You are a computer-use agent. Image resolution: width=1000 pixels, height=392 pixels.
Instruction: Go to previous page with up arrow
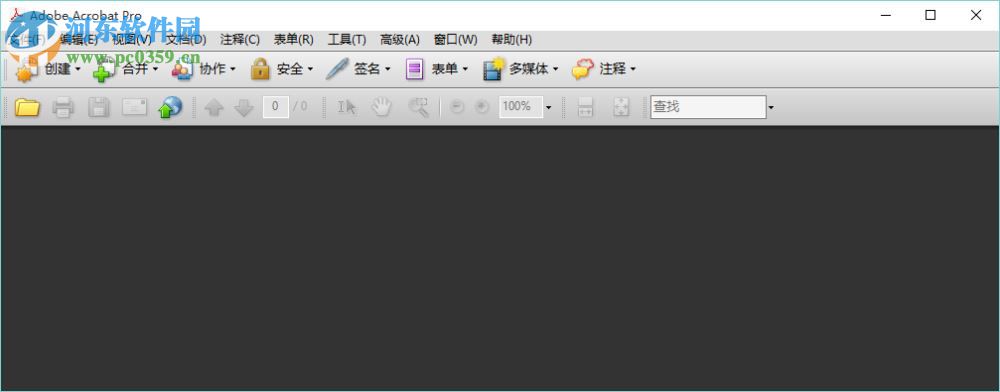[x=214, y=108]
